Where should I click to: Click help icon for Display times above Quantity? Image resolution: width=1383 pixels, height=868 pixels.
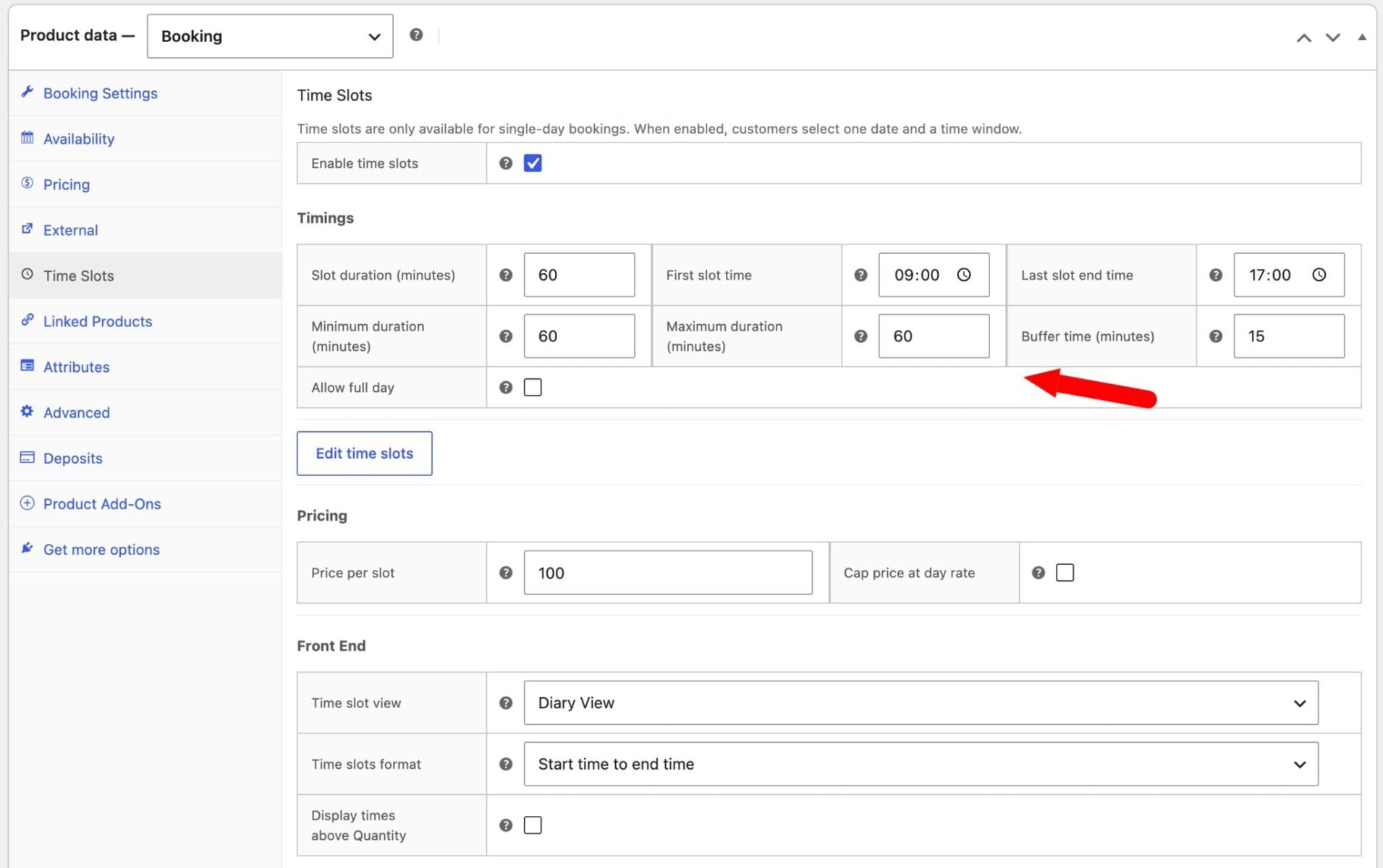(x=506, y=825)
